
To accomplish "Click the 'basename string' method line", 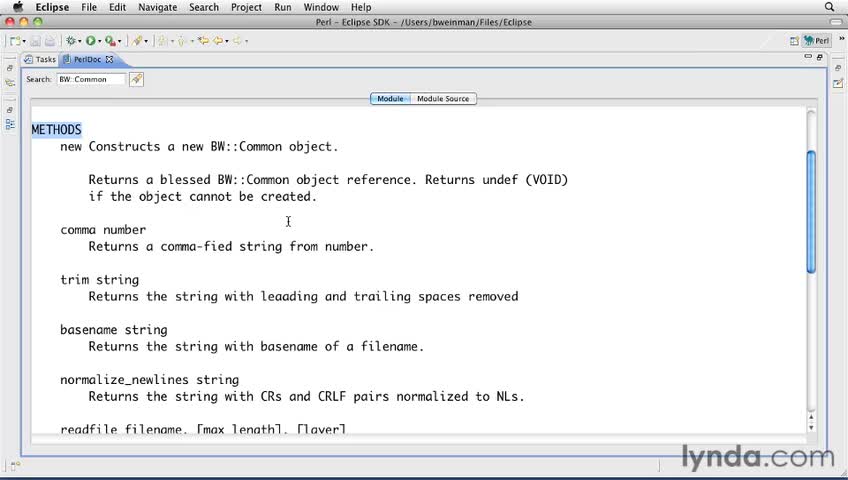I will click(x=114, y=330).
